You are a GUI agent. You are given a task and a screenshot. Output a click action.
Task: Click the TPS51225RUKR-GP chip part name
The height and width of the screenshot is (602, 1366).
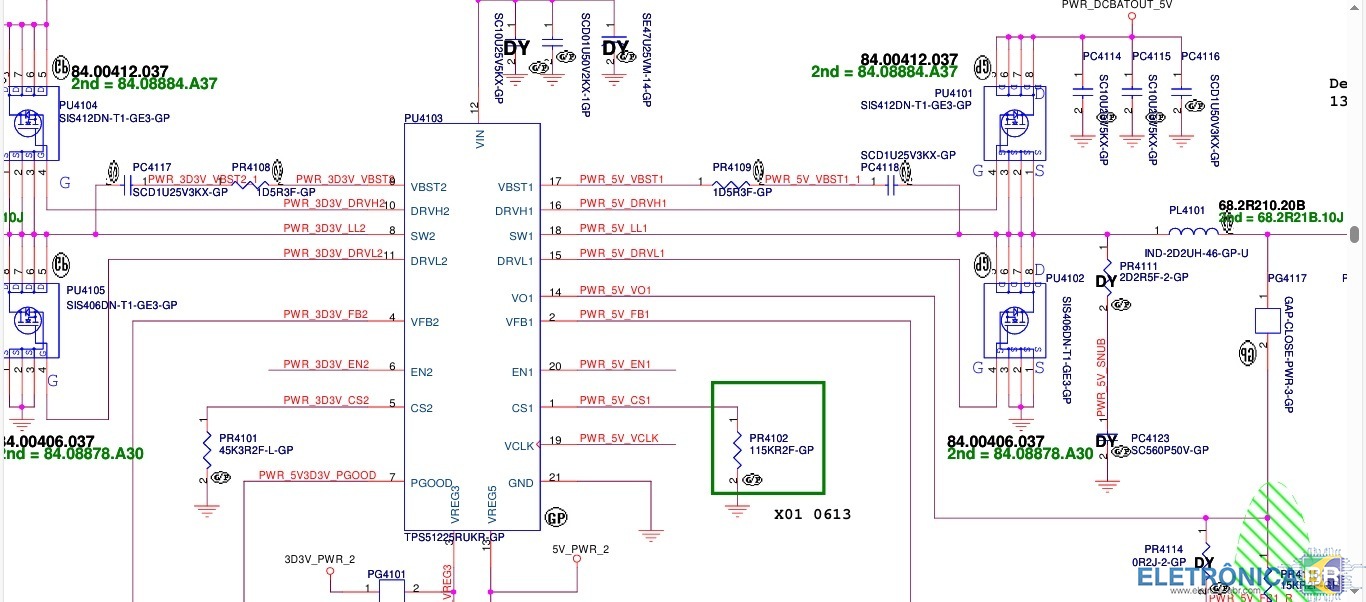point(454,537)
